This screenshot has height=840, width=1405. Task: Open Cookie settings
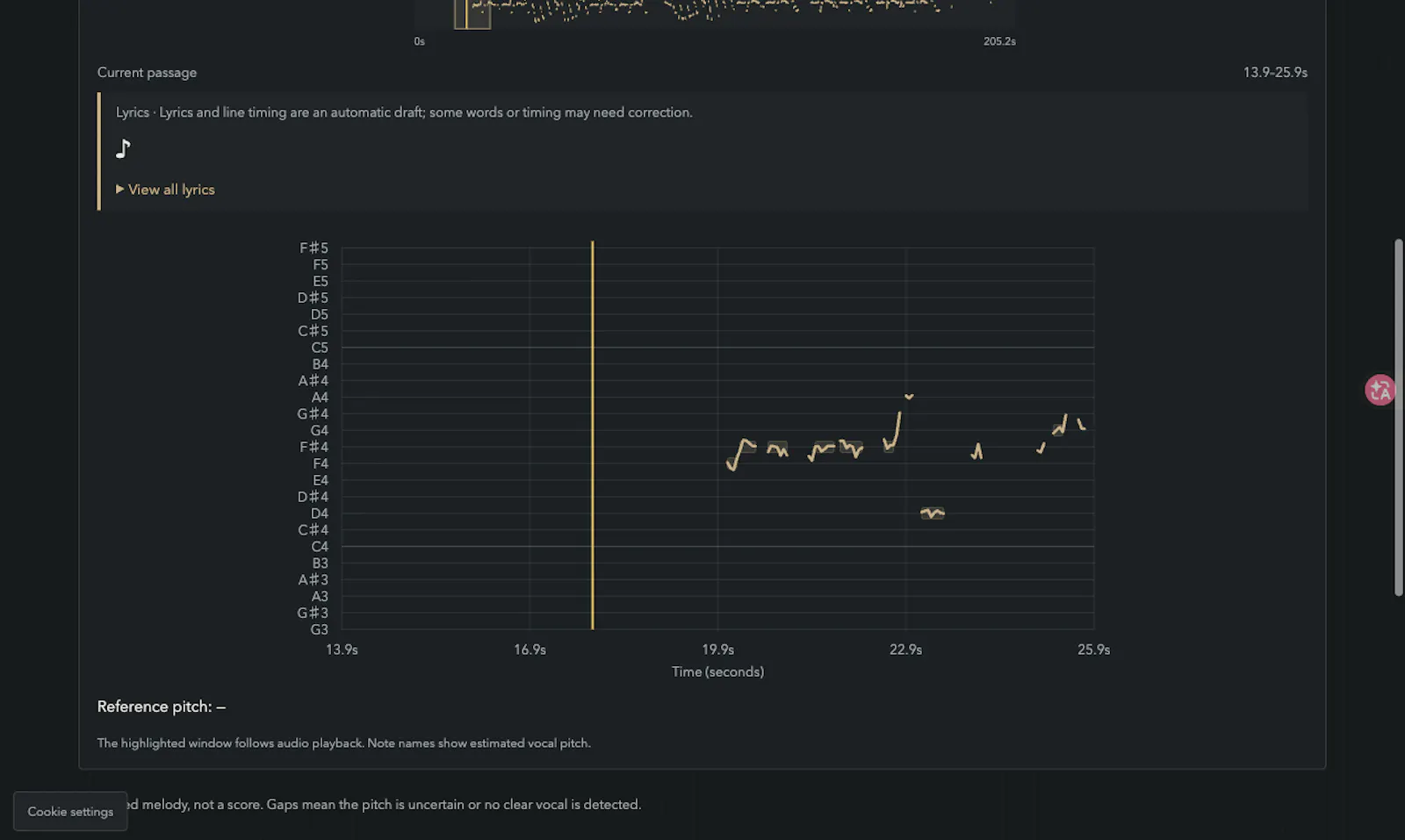point(70,811)
